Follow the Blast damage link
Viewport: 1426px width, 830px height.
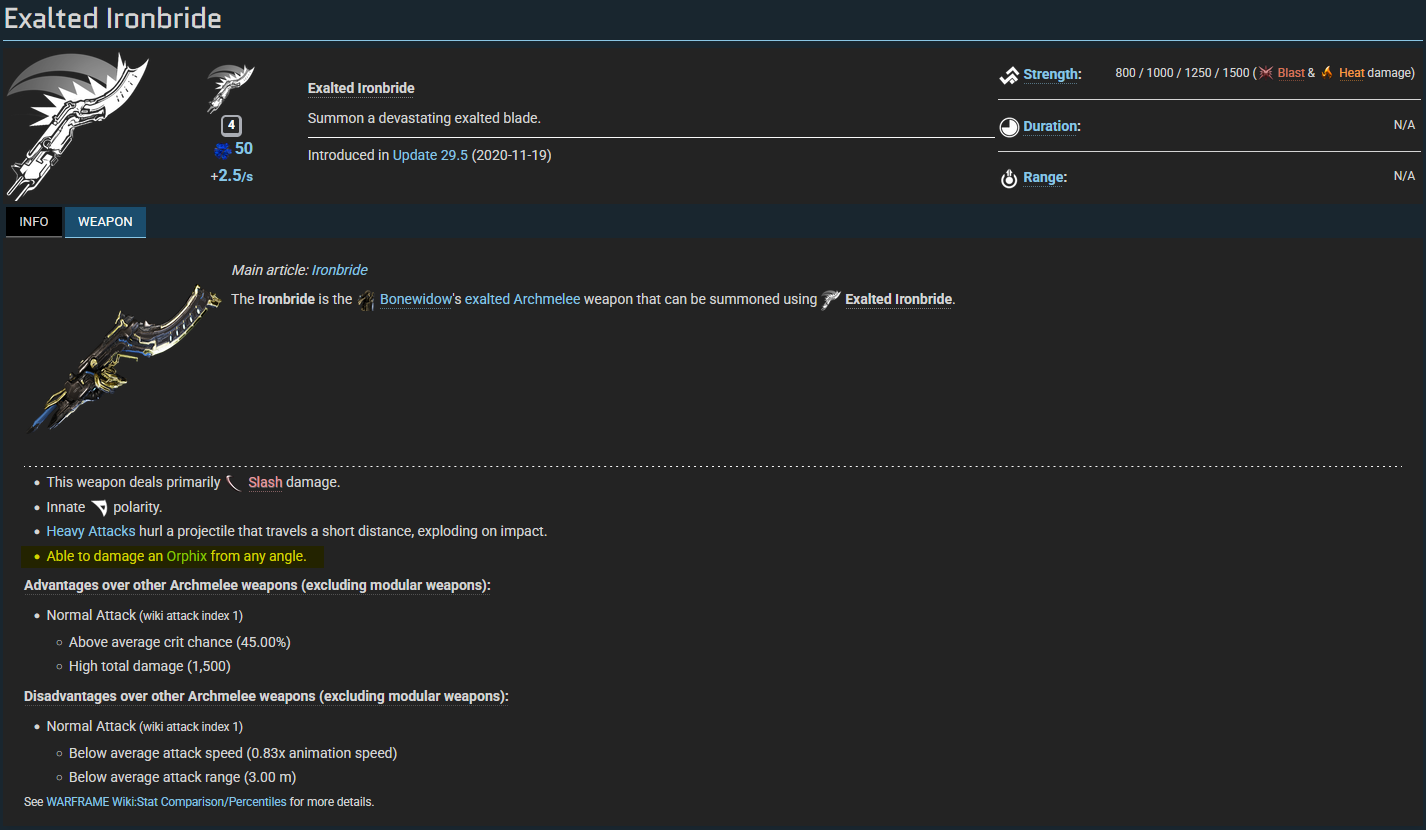(x=1291, y=73)
